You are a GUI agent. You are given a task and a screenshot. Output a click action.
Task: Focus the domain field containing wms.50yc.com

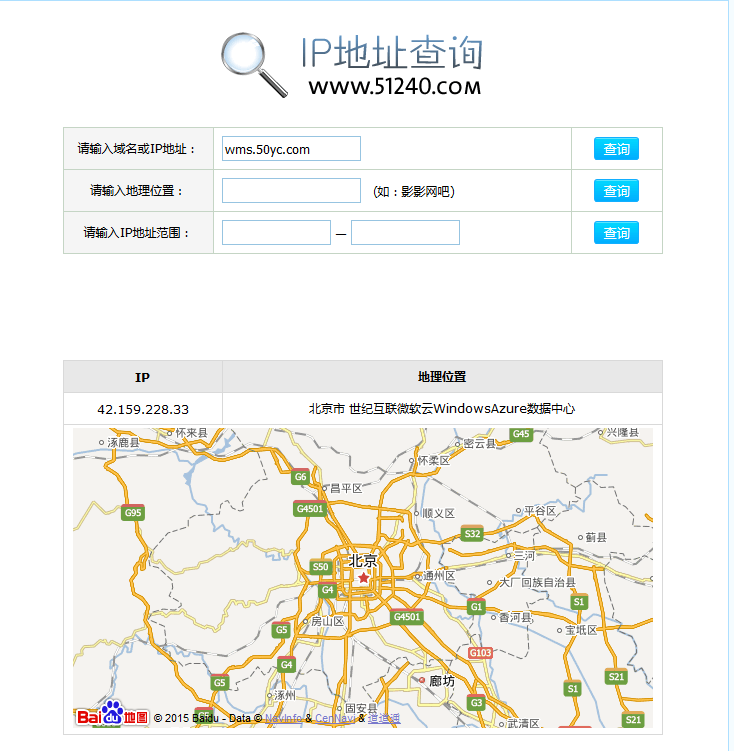point(291,149)
